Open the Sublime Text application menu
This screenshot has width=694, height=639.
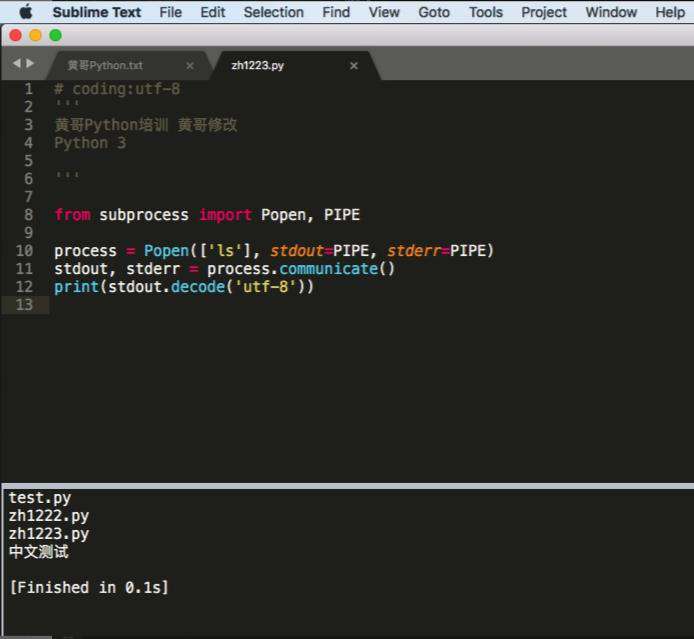pos(96,12)
